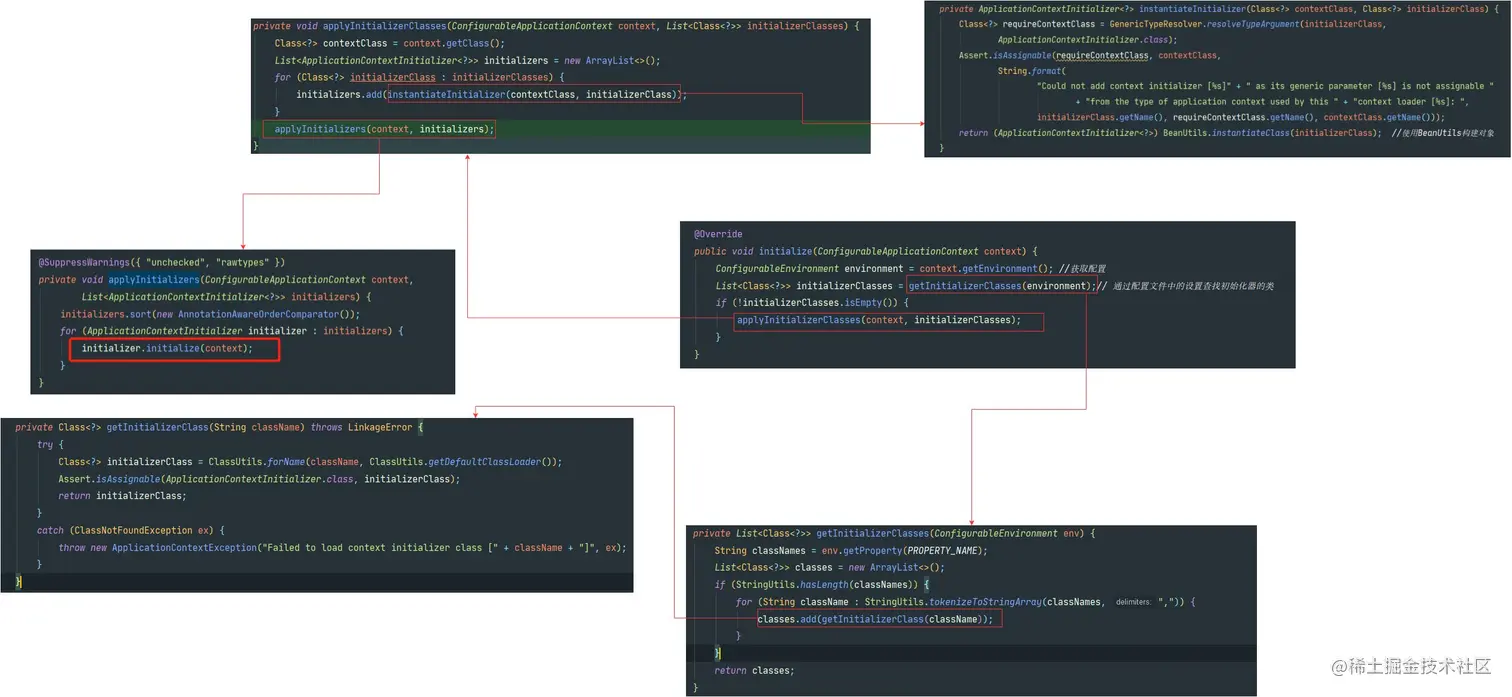Click the AnnotationAwareOrderComparator constructor call

(x=256, y=313)
